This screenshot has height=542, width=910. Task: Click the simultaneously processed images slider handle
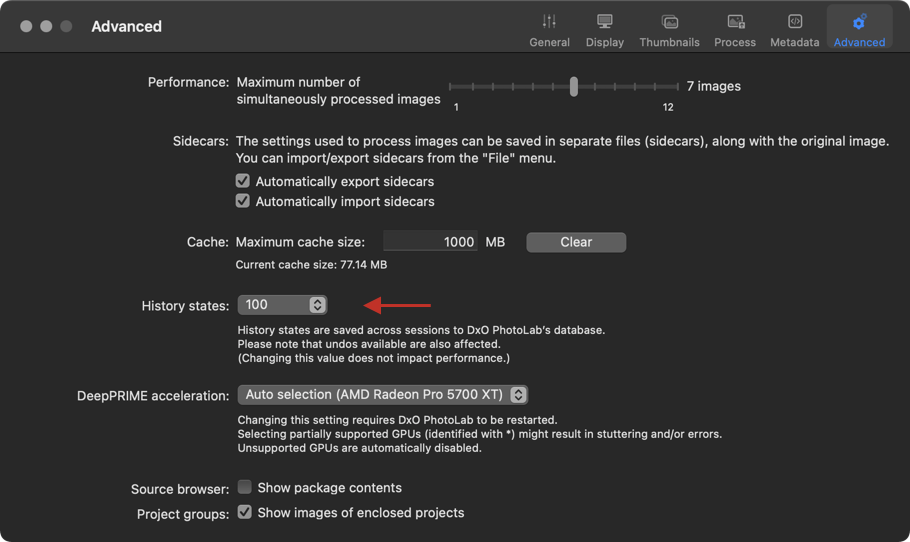[x=573, y=86]
